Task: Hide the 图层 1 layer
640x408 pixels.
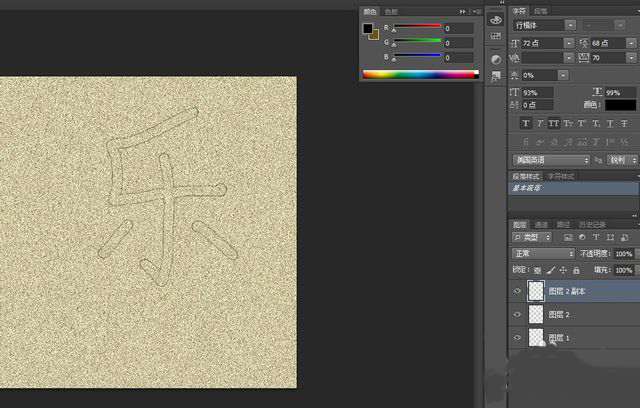Action: (517, 338)
